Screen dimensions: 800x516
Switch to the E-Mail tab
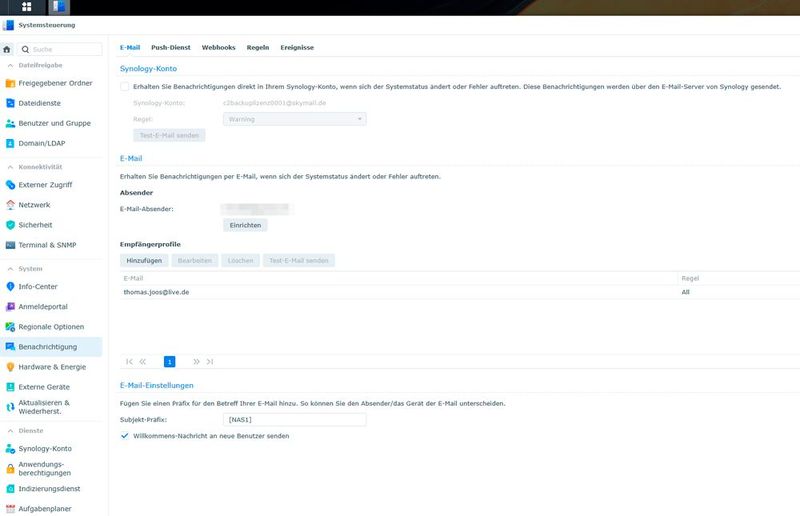[x=130, y=47]
